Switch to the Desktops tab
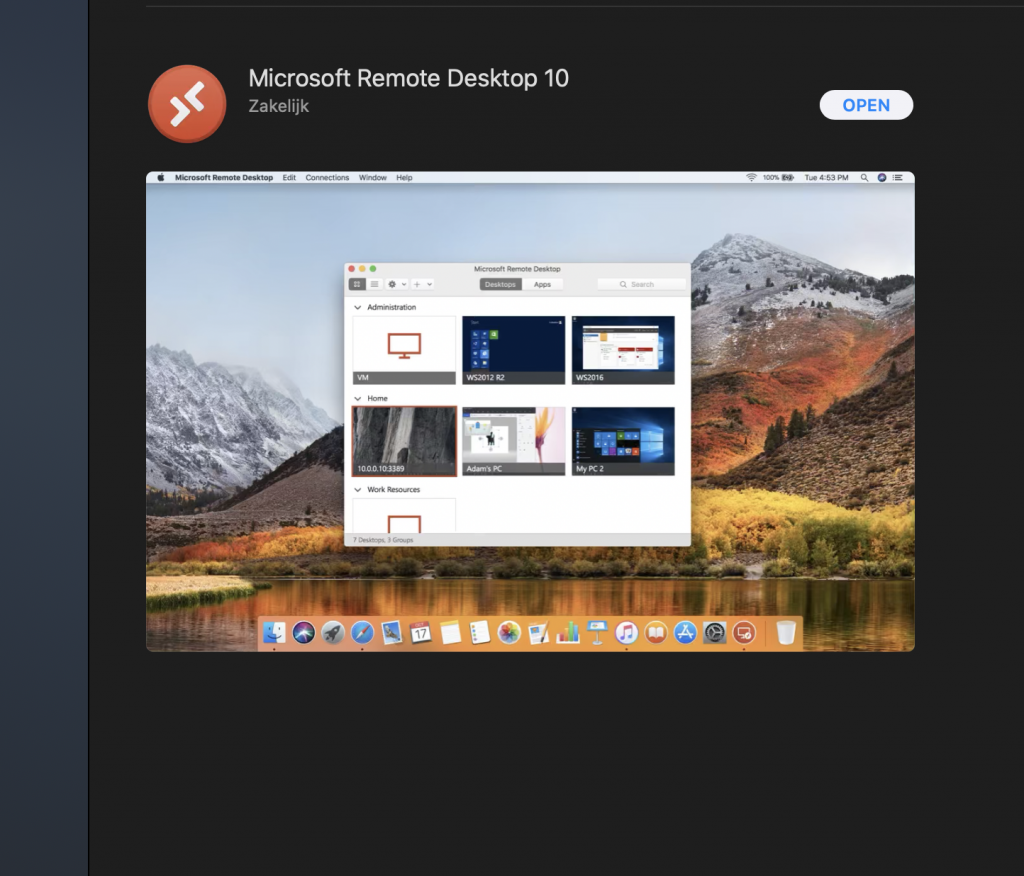This screenshot has height=876, width=1024. click(x=500, y=284)
